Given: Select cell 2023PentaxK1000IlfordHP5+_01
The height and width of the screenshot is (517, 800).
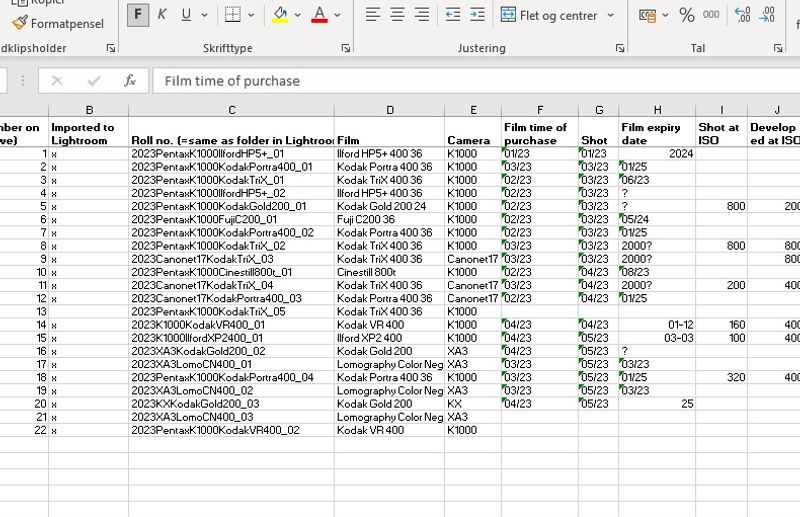Looking at the screenshot, I should [232, 154].
